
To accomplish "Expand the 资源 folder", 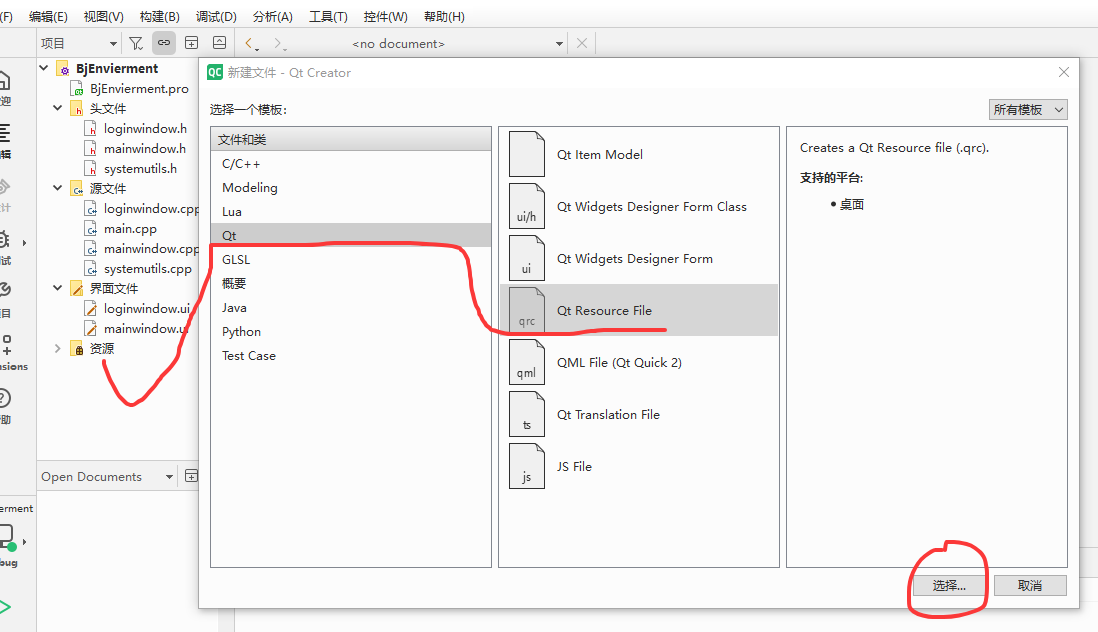I will [x=57, y=348].
